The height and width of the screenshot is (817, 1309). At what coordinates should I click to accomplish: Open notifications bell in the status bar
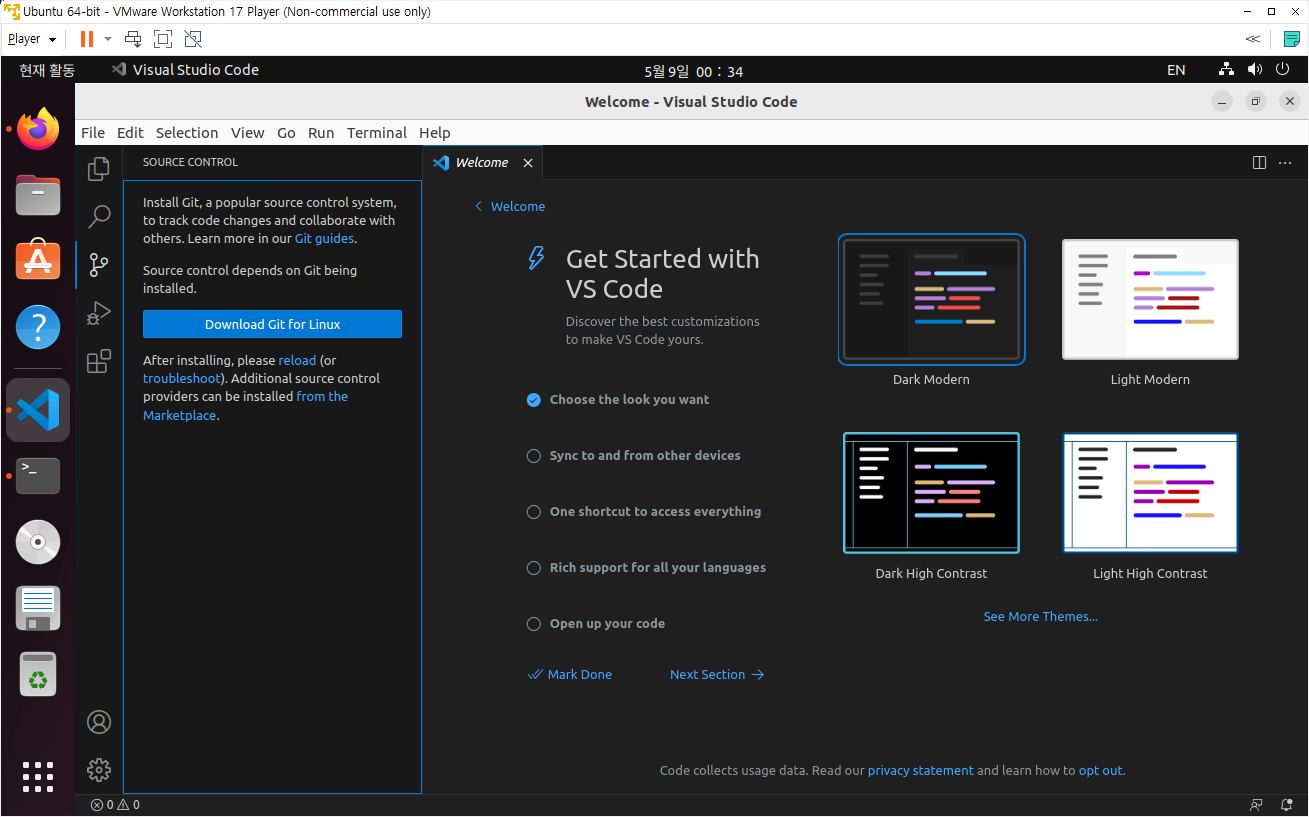1285,805
